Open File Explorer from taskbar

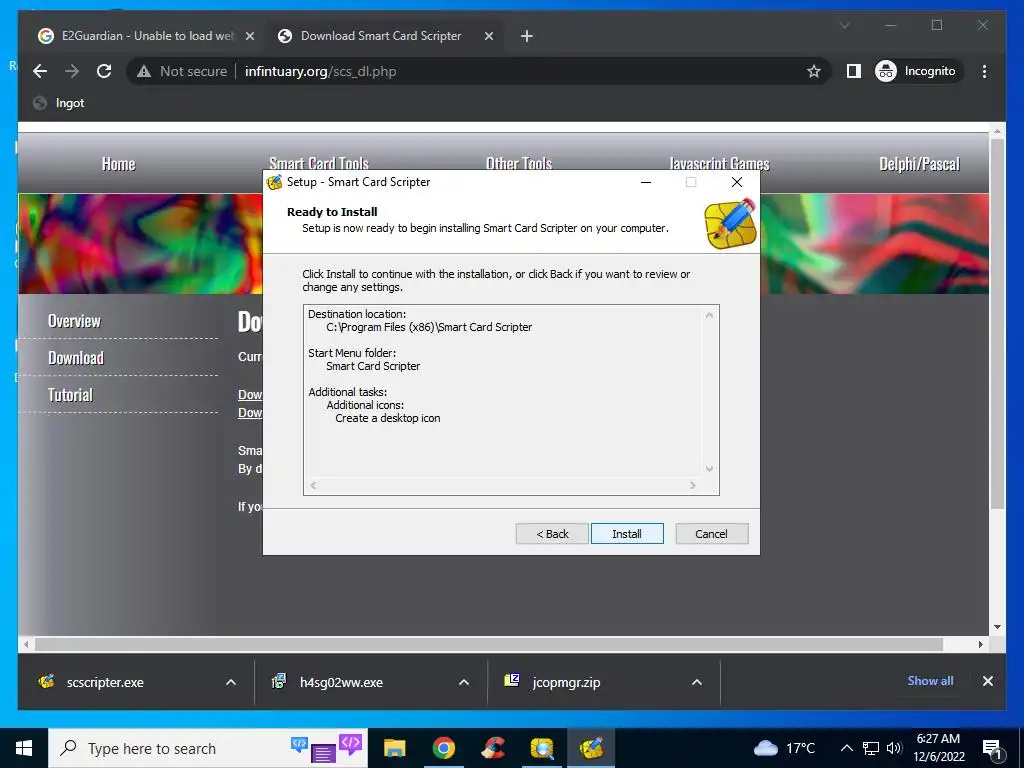394,748
